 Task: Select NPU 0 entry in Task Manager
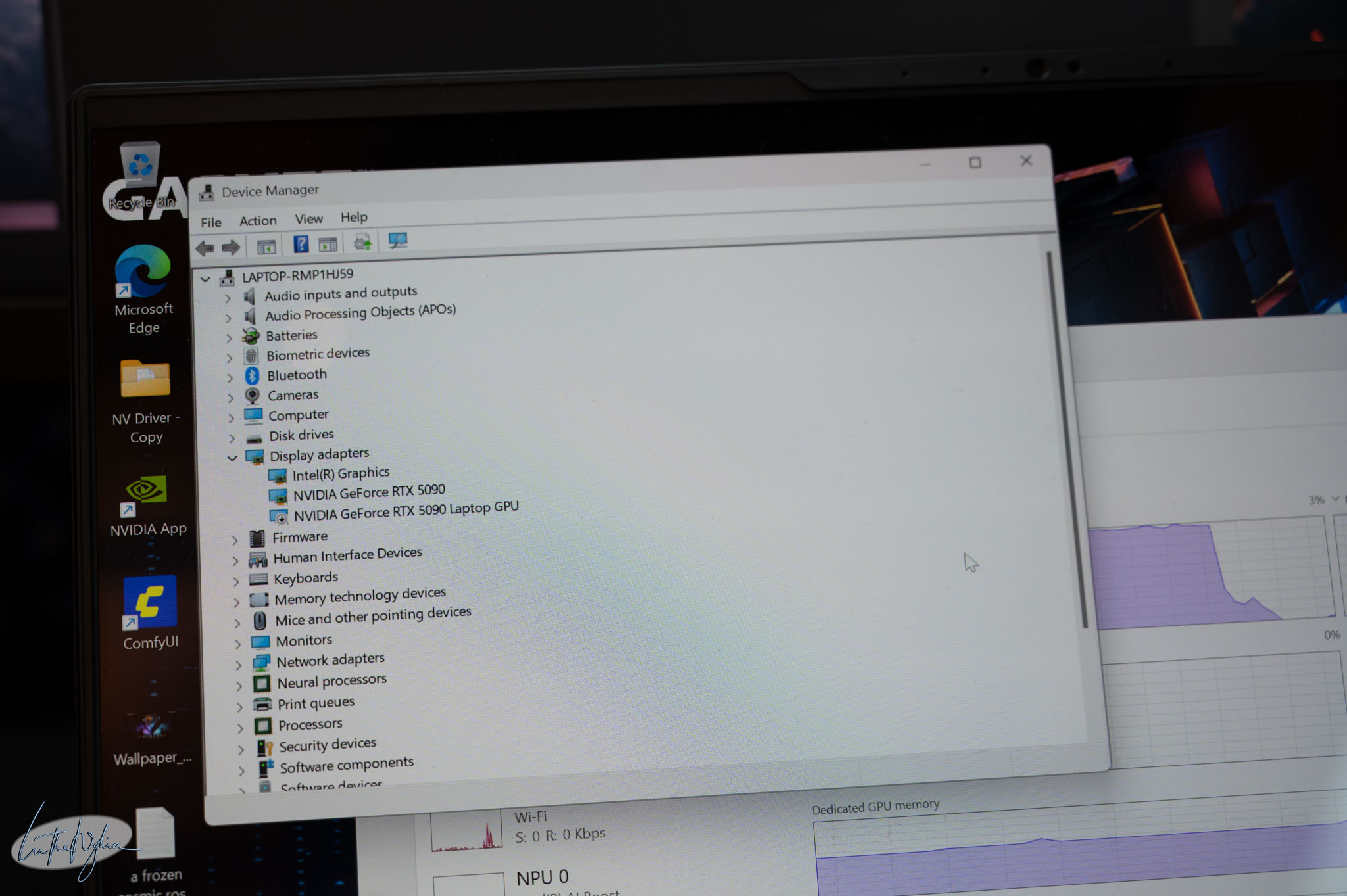point(542,878)
